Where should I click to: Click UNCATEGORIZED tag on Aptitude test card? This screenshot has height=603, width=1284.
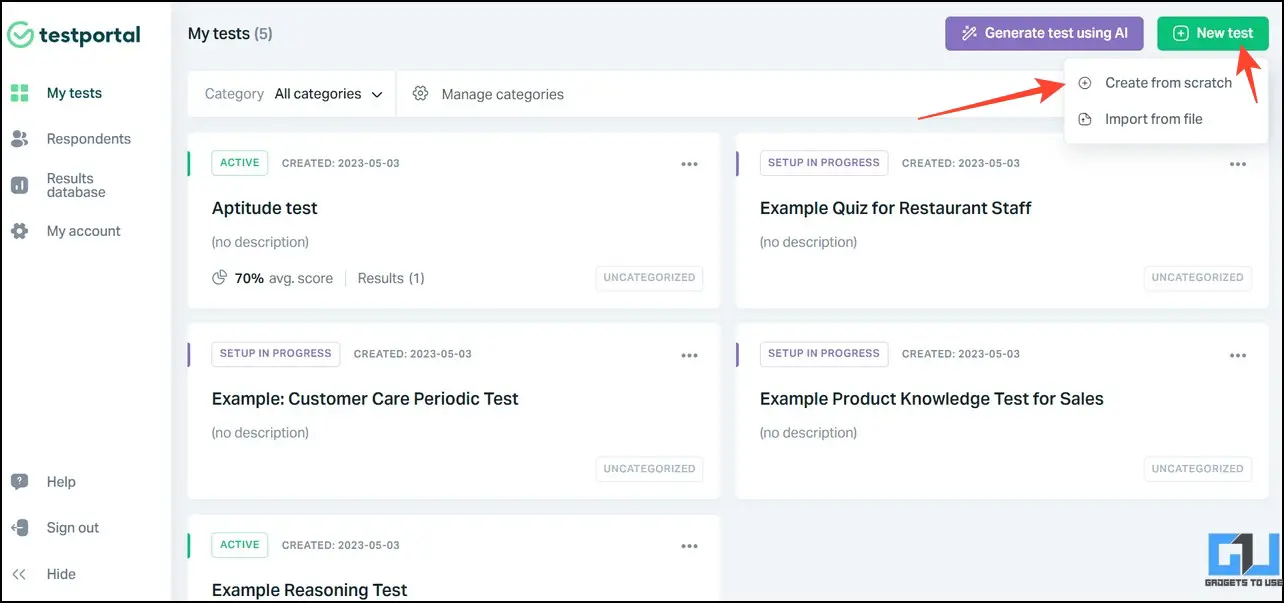(x=650, y=278)
